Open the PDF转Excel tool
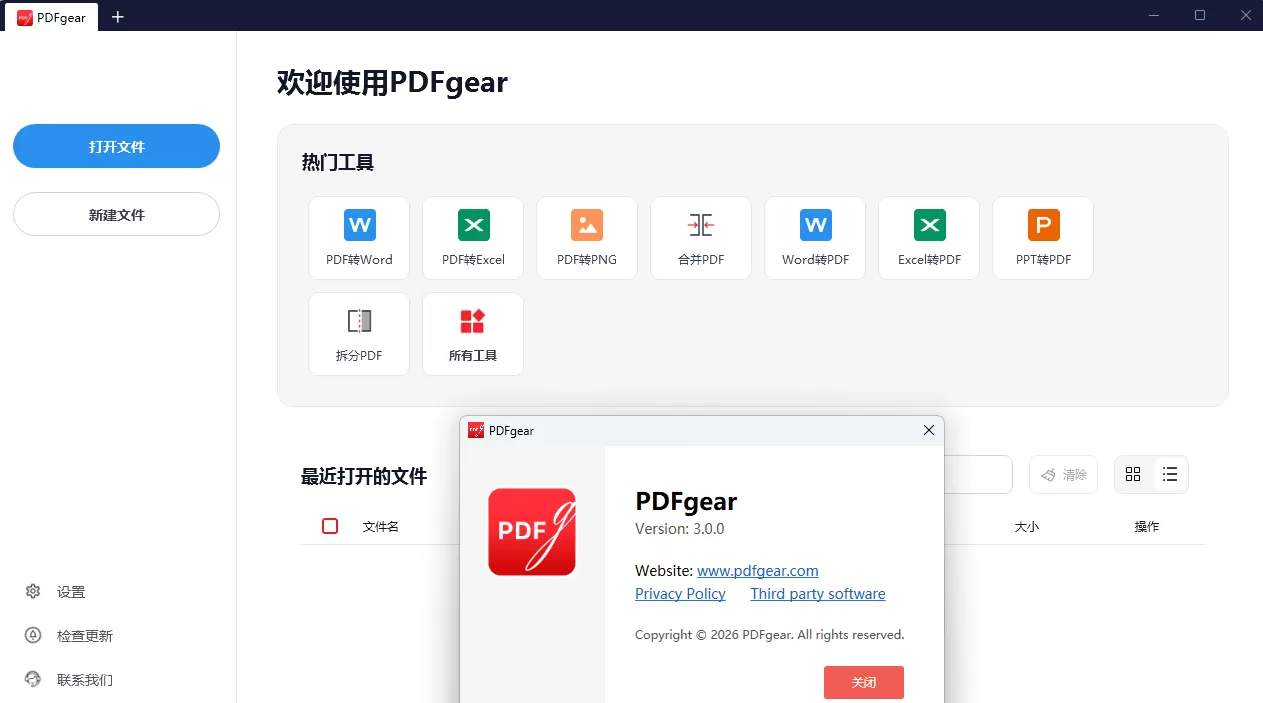 click(x=473, y=238)
